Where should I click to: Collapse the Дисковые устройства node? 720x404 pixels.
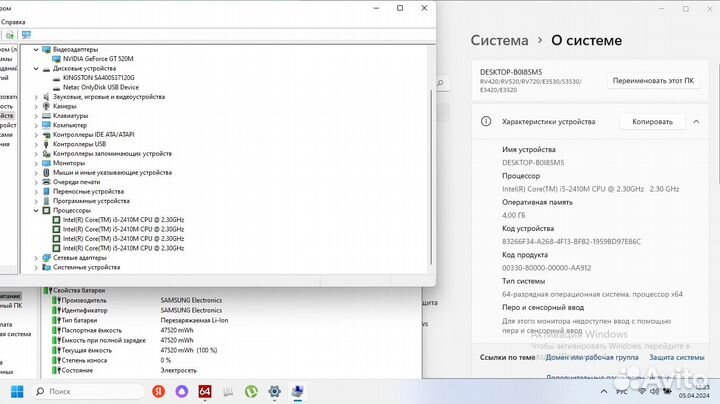36,68
